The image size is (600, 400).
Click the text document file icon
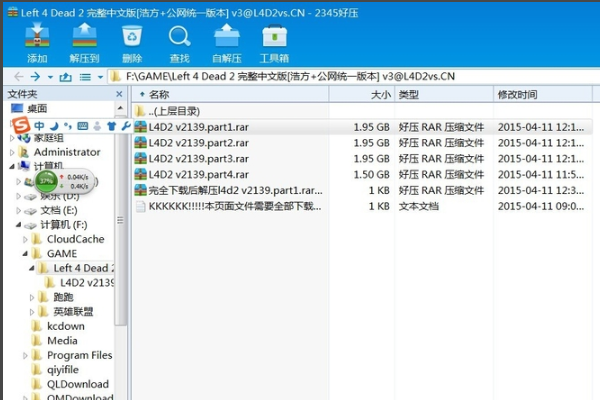(x=140, y=206)
